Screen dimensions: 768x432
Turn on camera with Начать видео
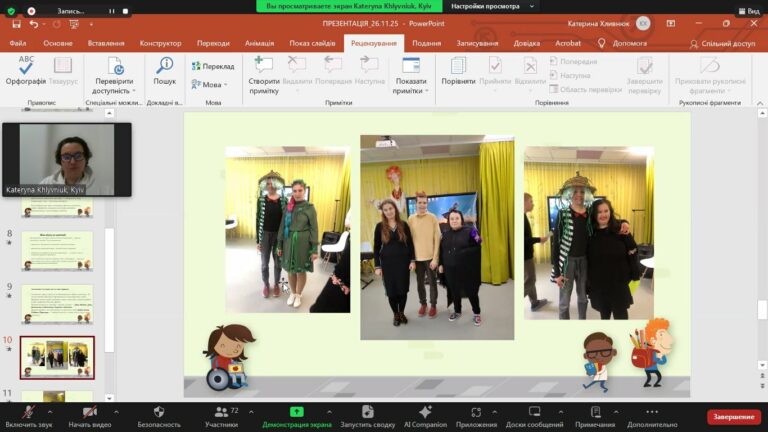[89, 416]
